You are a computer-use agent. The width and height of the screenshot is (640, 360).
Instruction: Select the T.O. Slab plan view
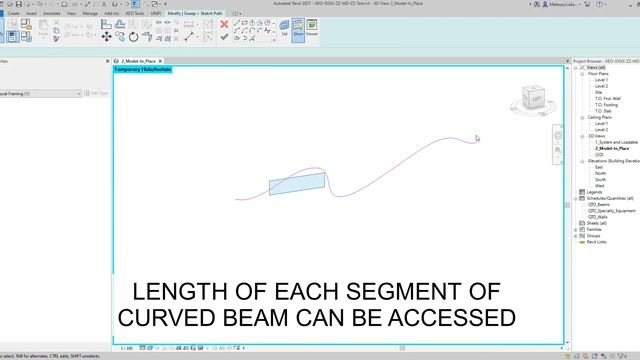pos(603,111)
